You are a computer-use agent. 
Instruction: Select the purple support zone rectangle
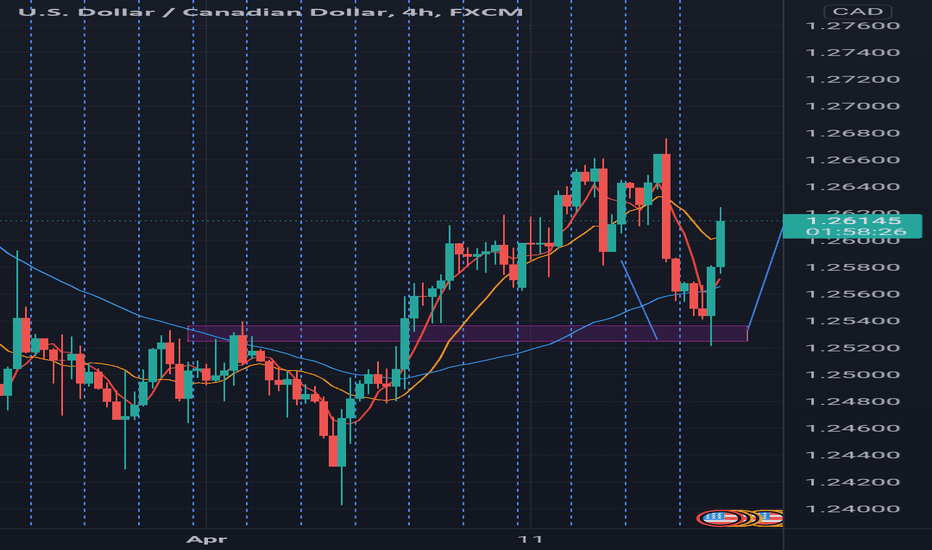[467, 334]
